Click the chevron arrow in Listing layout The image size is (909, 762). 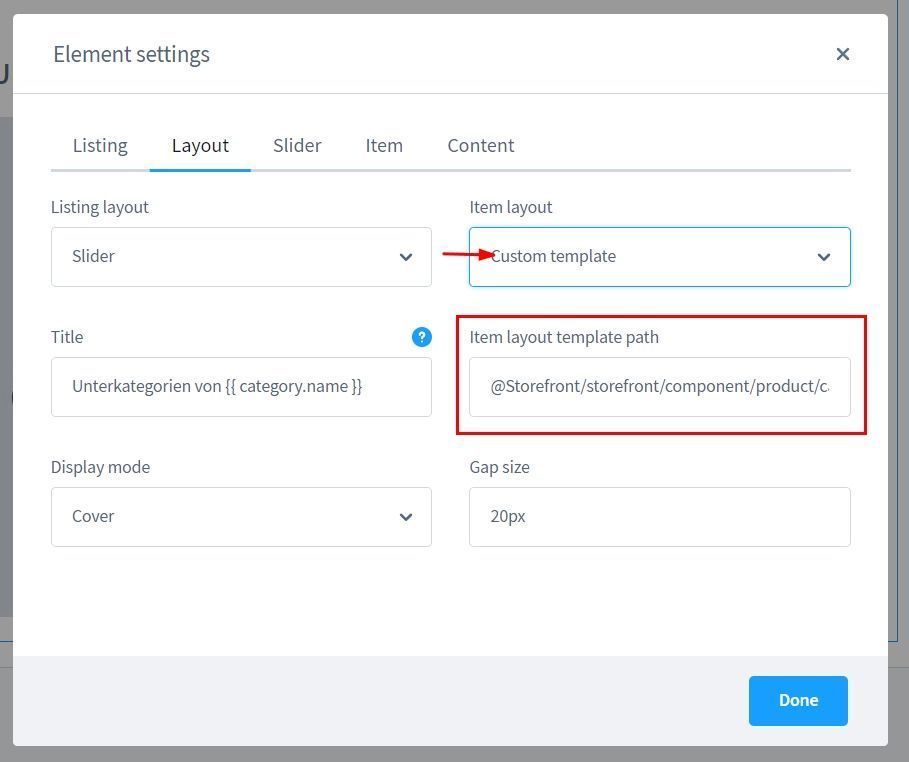405,257
